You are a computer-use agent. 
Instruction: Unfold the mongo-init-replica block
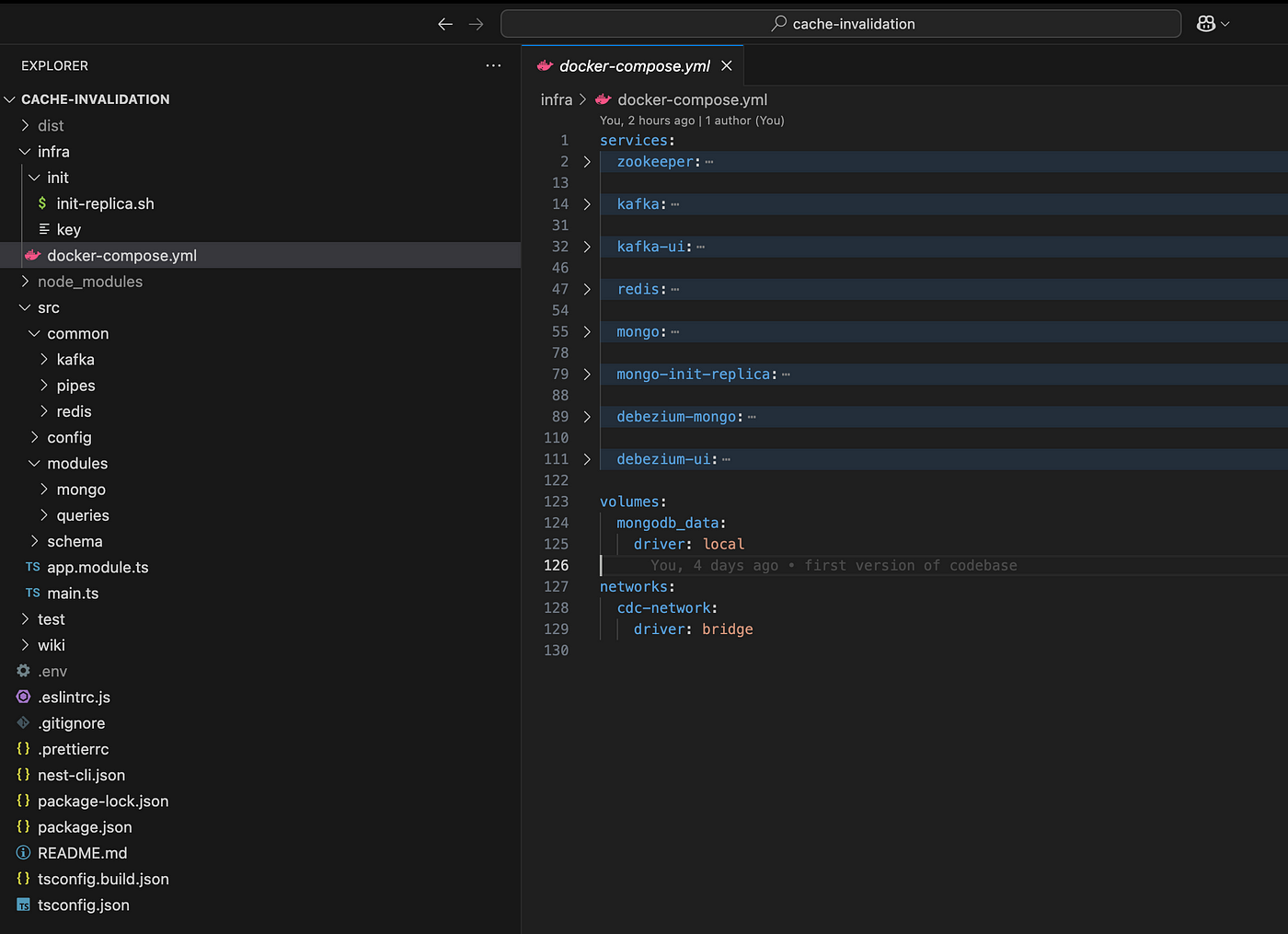[587, 375]
